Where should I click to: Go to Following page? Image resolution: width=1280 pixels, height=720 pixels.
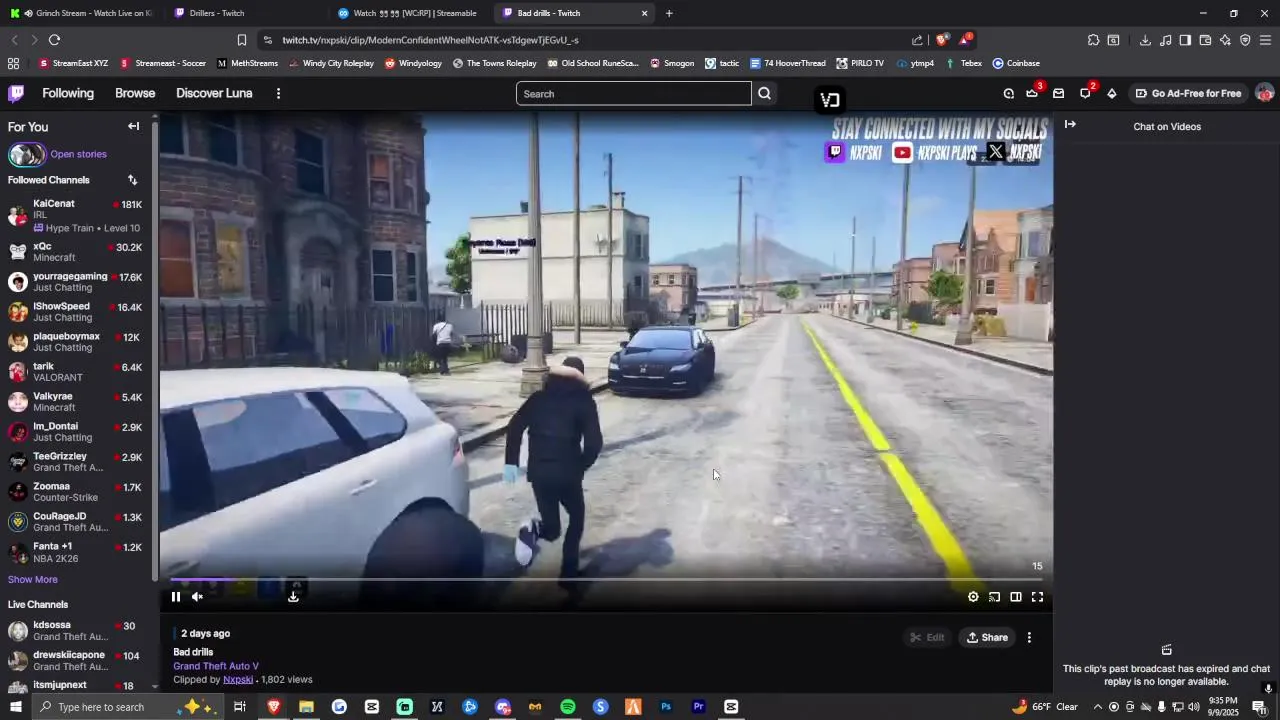tap(68, 93)
